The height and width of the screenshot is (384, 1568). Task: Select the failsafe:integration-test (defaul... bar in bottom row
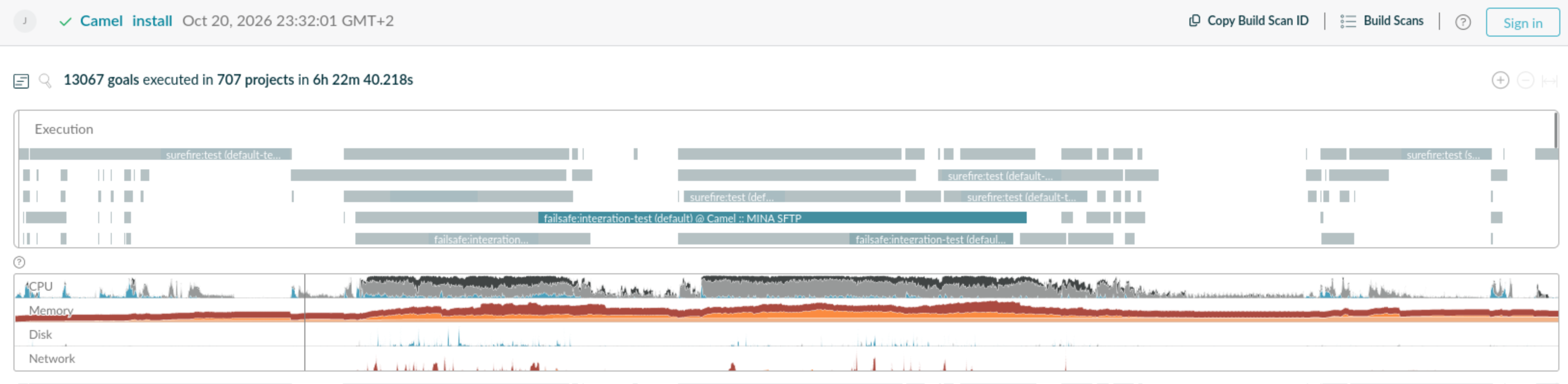click(x=931, y=239)
